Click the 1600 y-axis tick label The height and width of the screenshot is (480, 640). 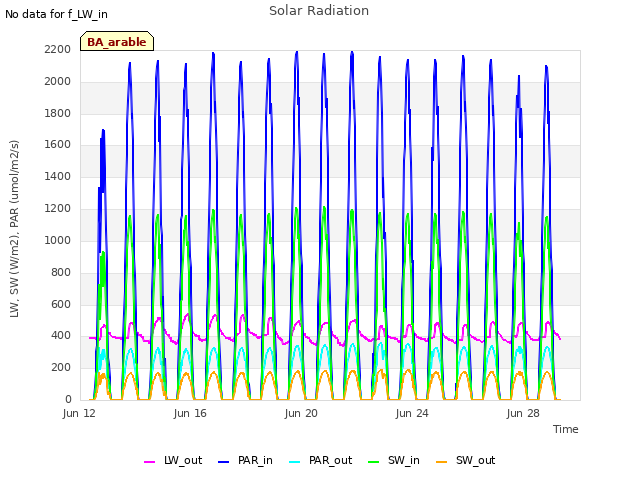click(58, 144)
